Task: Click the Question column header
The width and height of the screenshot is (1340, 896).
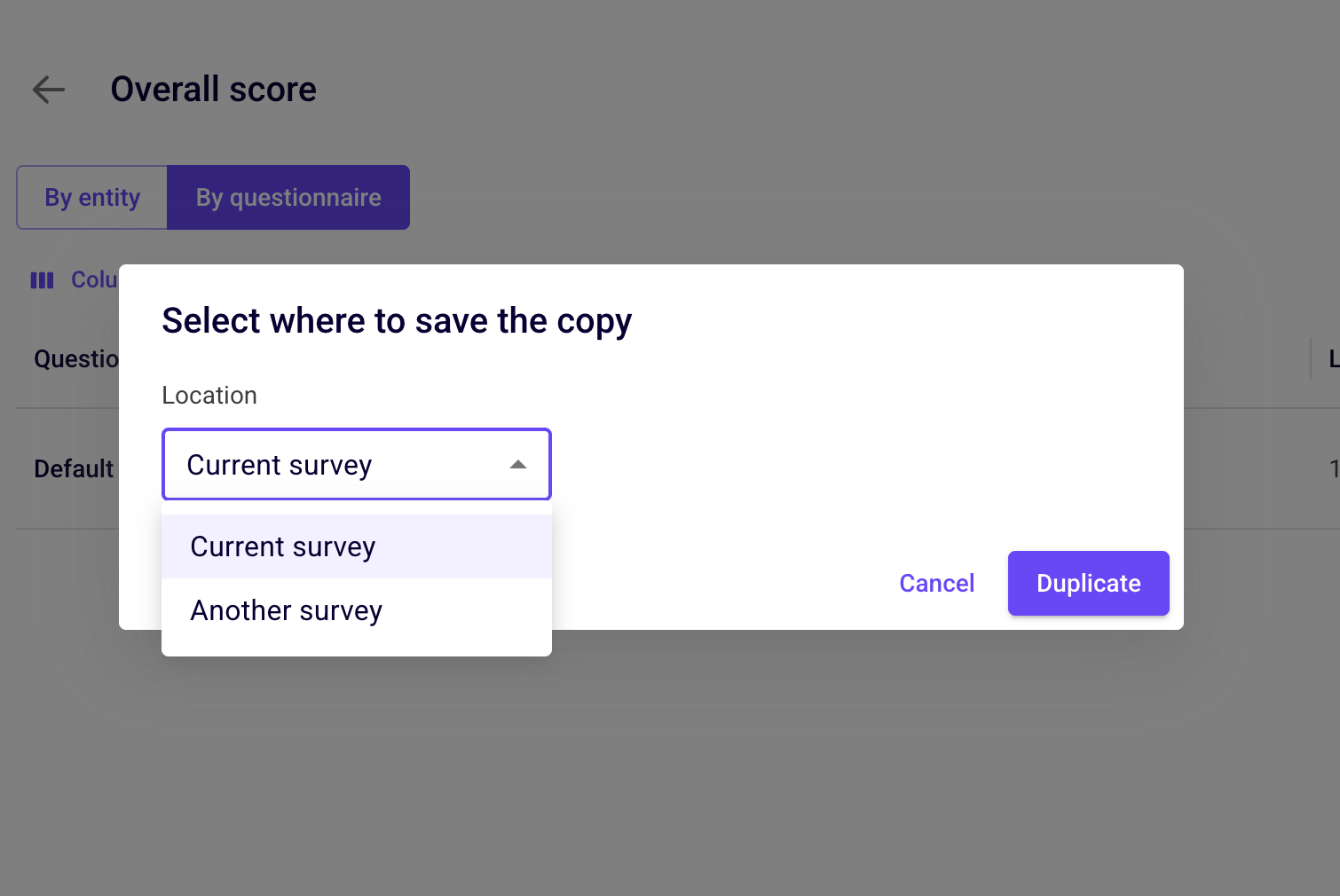Action: 76,358
